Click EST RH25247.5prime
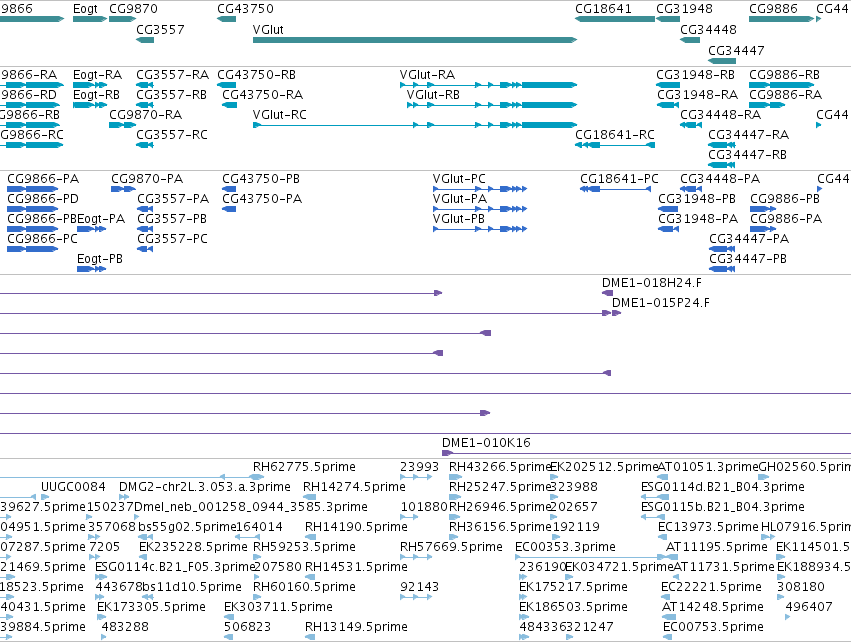 [x=455, y=497]
